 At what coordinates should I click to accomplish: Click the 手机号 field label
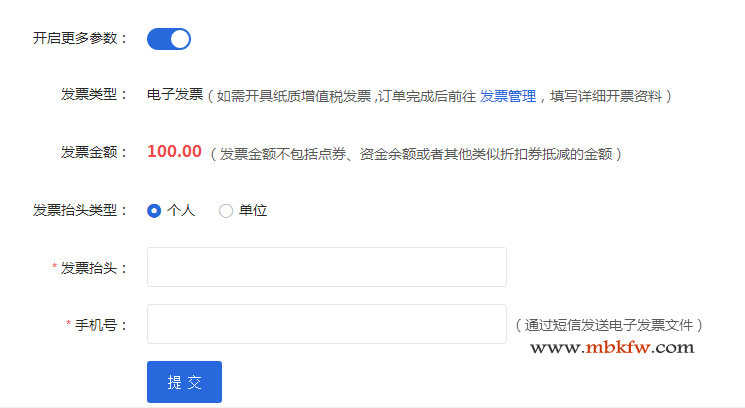point(98,325)
